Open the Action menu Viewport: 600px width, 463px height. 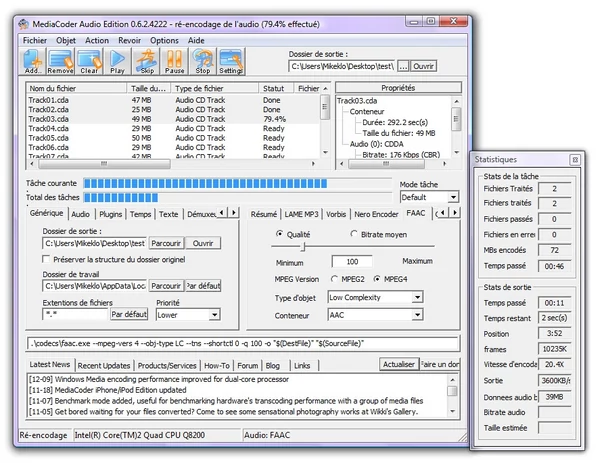pos(97,41)
